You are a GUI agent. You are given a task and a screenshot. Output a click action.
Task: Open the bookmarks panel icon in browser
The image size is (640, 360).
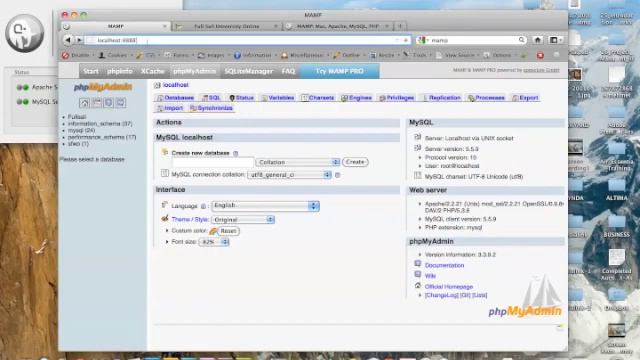[555, 40]
